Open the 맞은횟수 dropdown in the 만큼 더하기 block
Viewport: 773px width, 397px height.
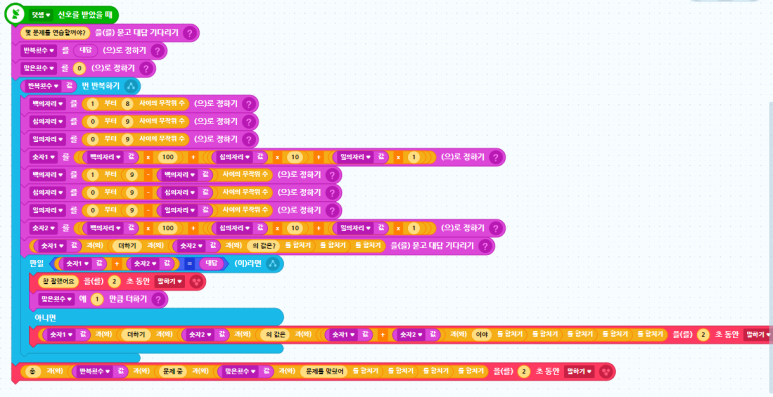(x=56, y=299)
